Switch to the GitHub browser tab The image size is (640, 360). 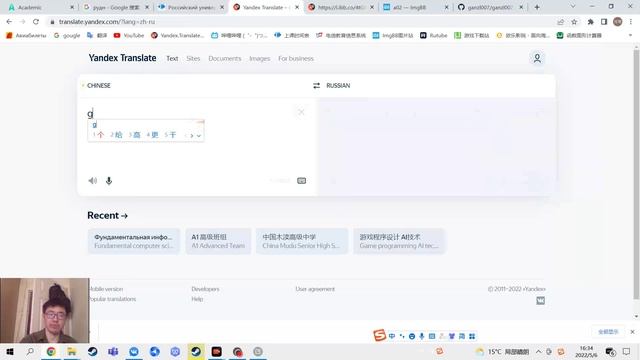pos(490,7)
